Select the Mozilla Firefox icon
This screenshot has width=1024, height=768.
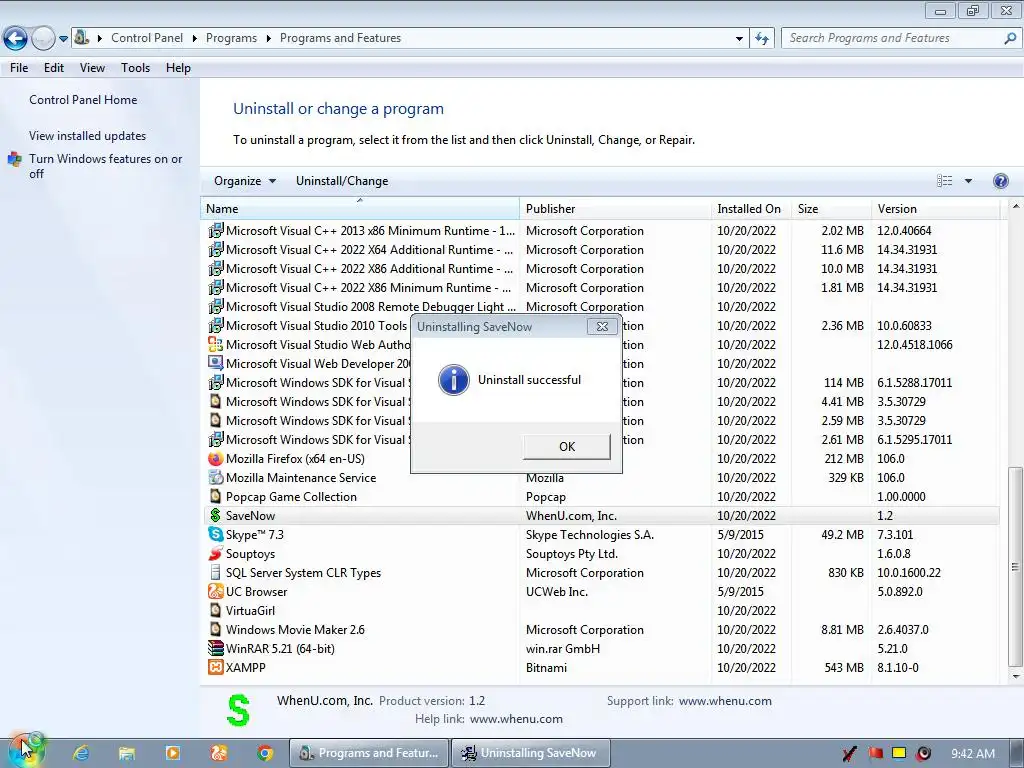click(x=215, y=458)
